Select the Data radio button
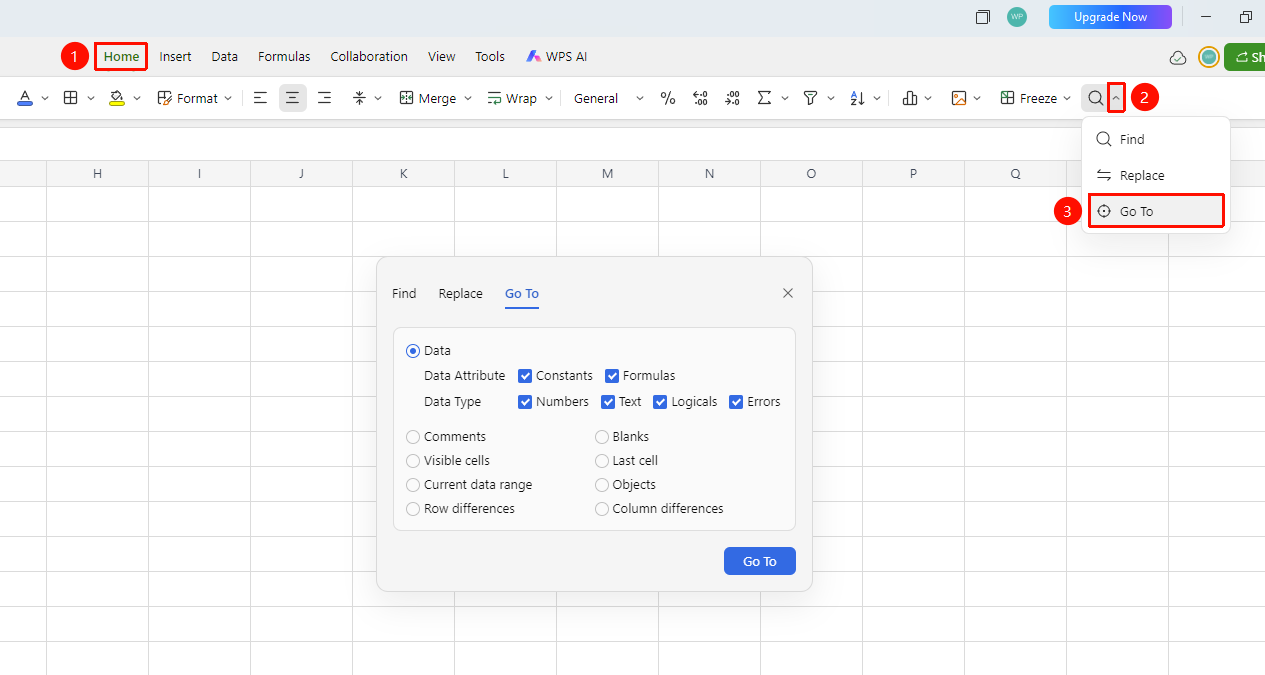 coord(413,351)
